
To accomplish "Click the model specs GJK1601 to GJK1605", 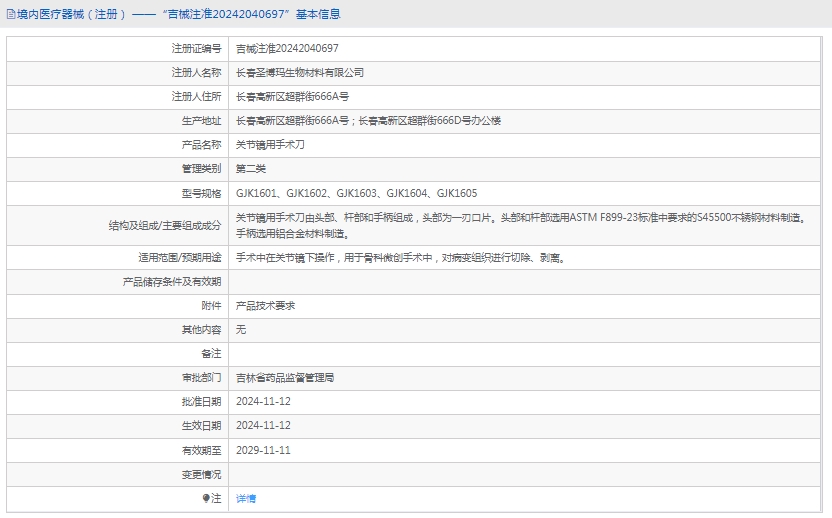I will click(x=356, y=193).
